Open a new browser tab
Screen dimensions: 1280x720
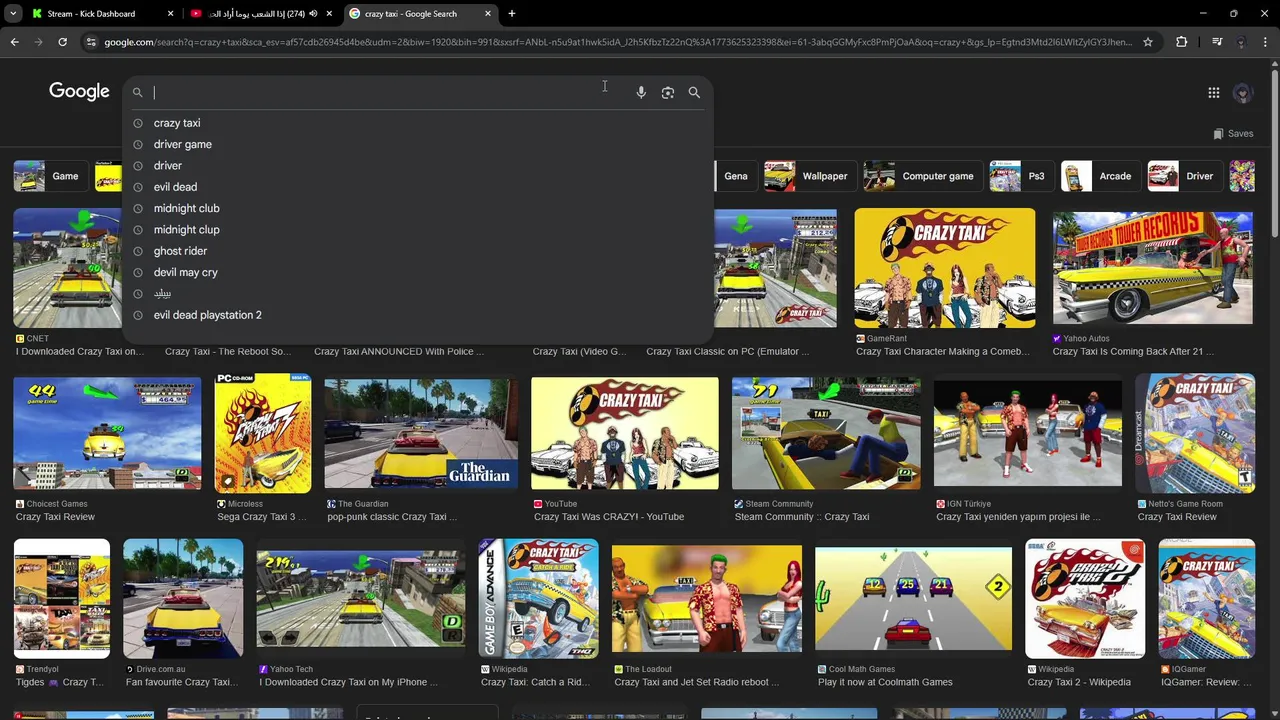[x=512, y=14]
